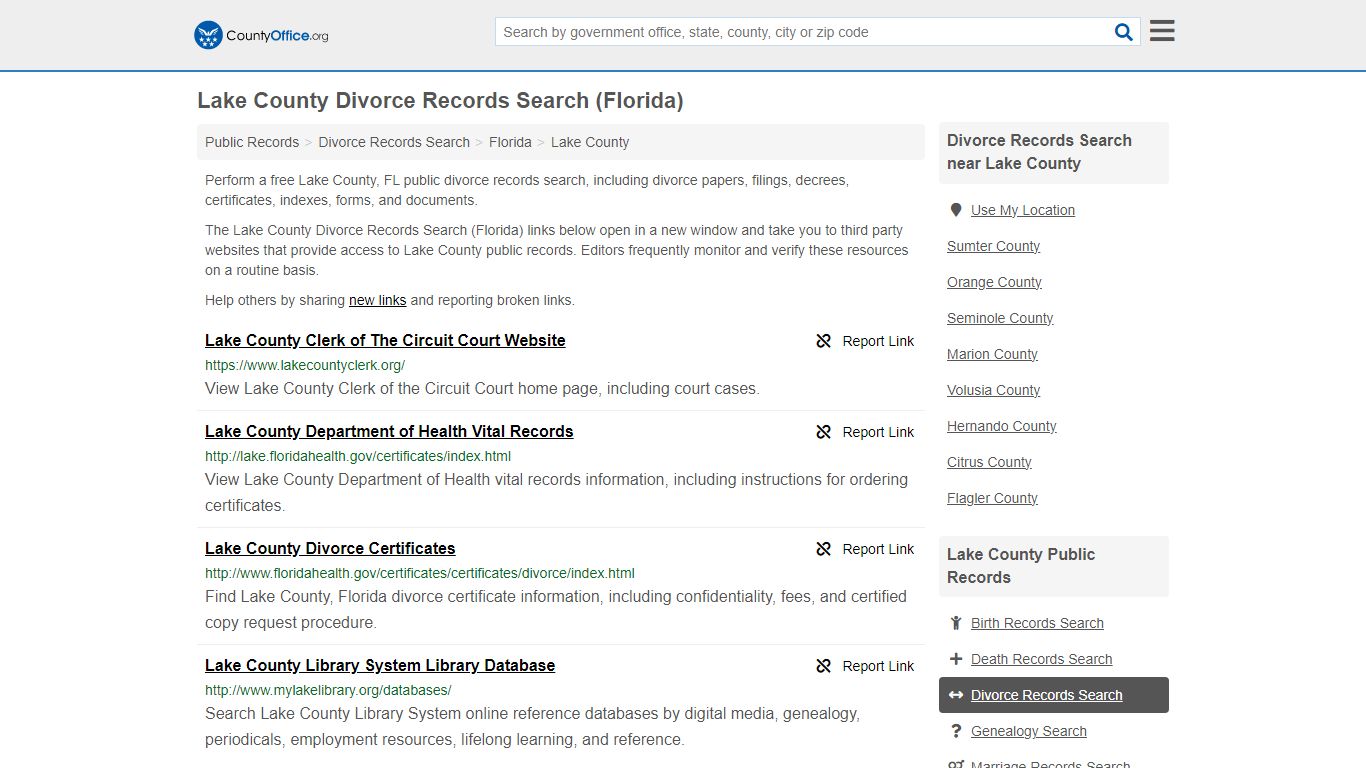The height and width of the screenshot is (768, 1366).
Task: Click the Clerk of Circuit Court description text
Action: [482, 388]
